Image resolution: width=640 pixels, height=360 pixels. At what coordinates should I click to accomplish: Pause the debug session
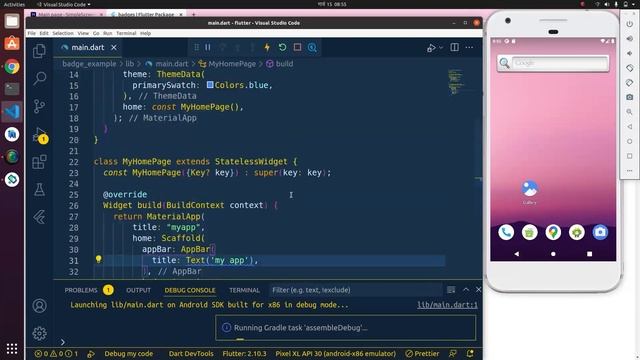[208, 47]
